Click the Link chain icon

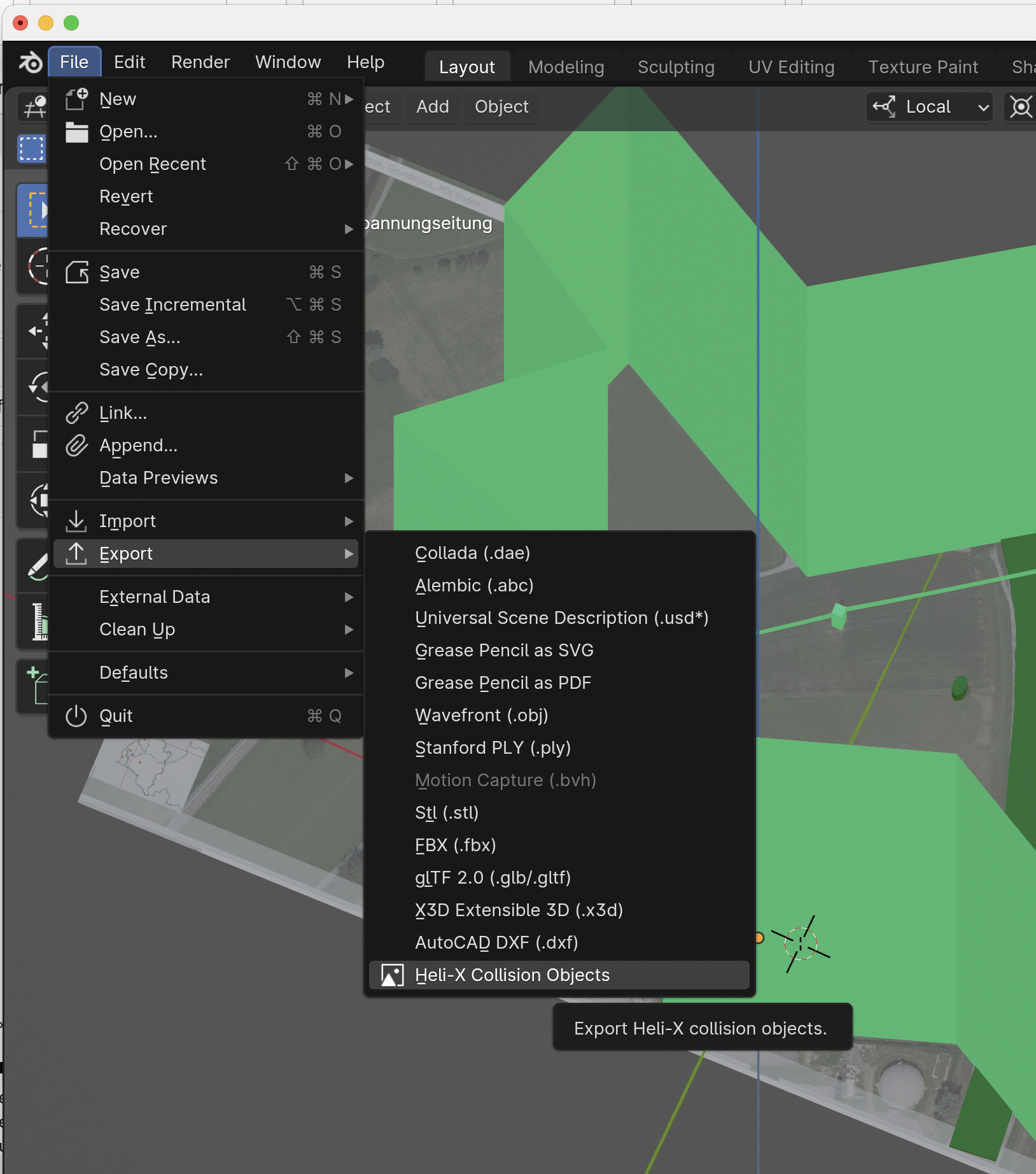pyautogui.click(x=77, y=413)
